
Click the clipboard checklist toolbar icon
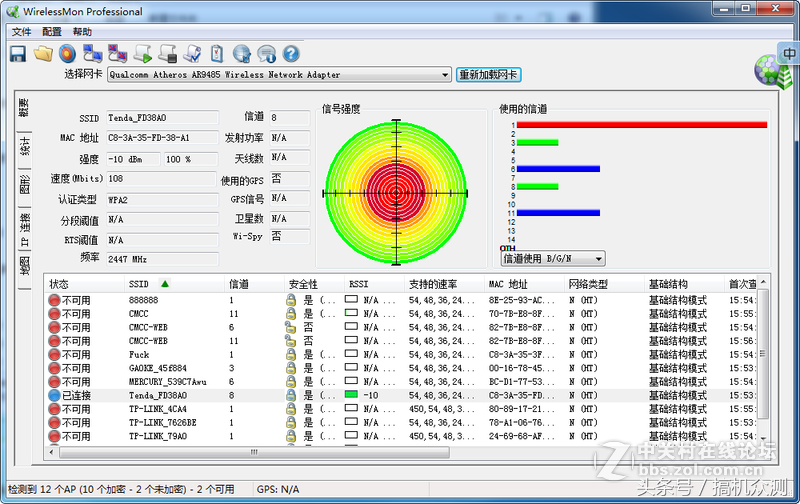217,54
